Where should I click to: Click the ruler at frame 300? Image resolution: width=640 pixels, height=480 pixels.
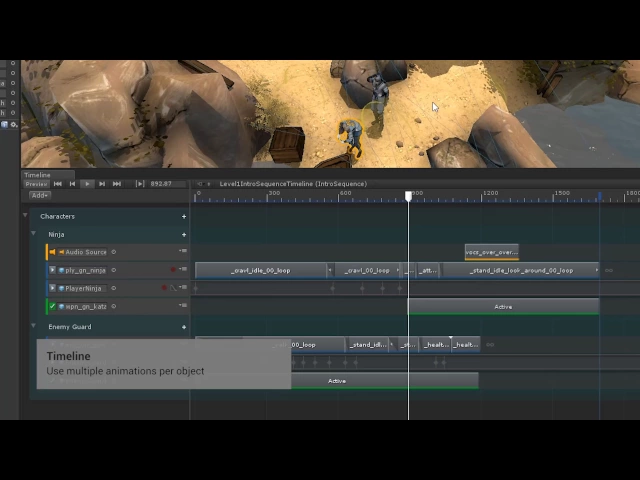267,196
